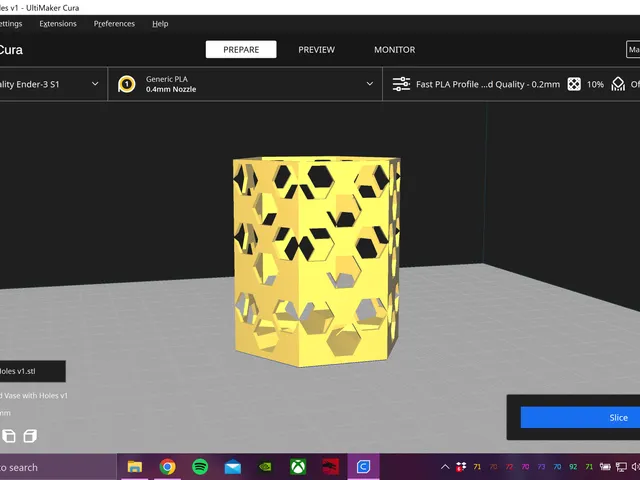Click the infill density pattern icon

click(574, 84)
